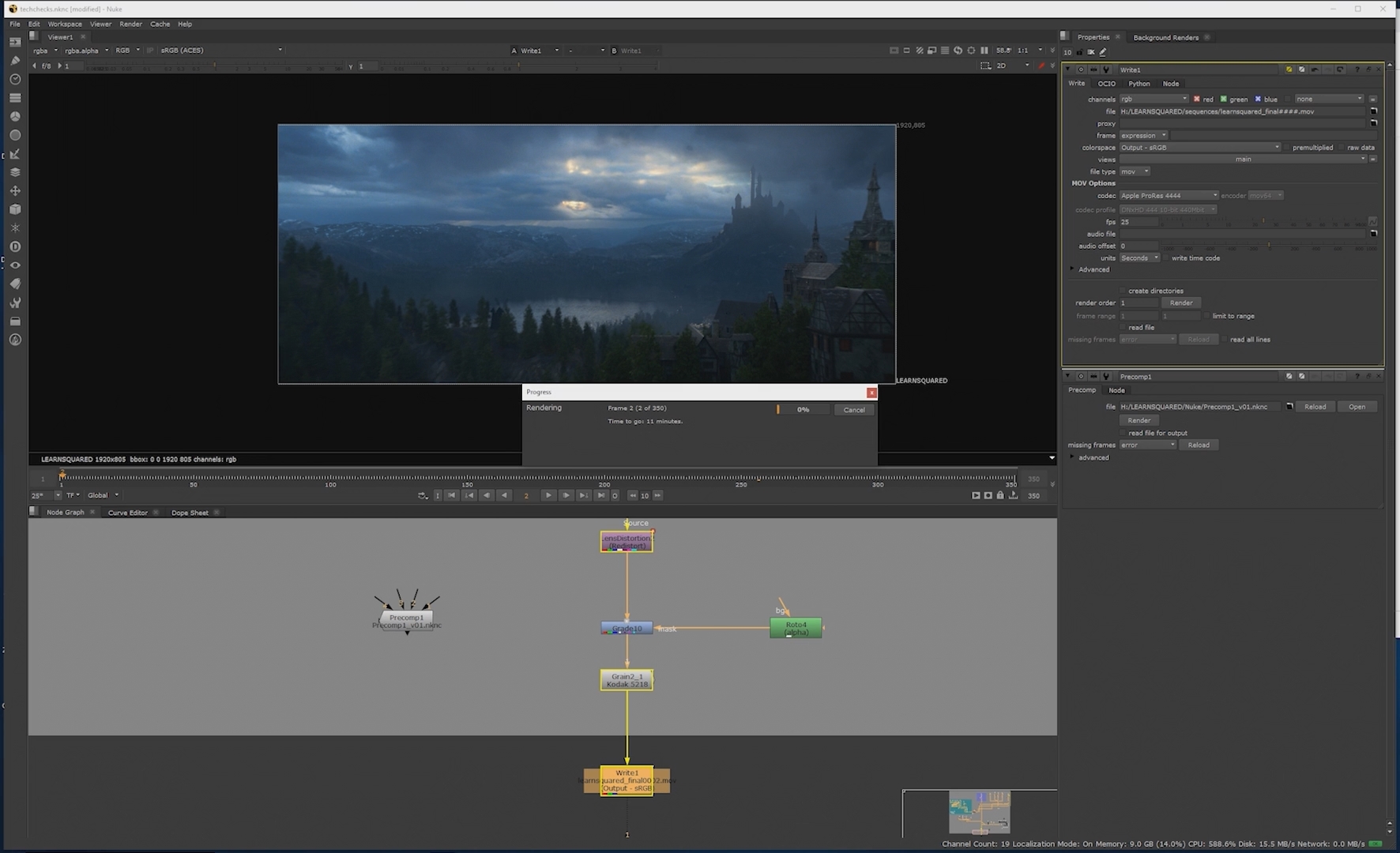Click the fps slider in MOV Options
The image size is (1400, 853).
[1263, 222]
